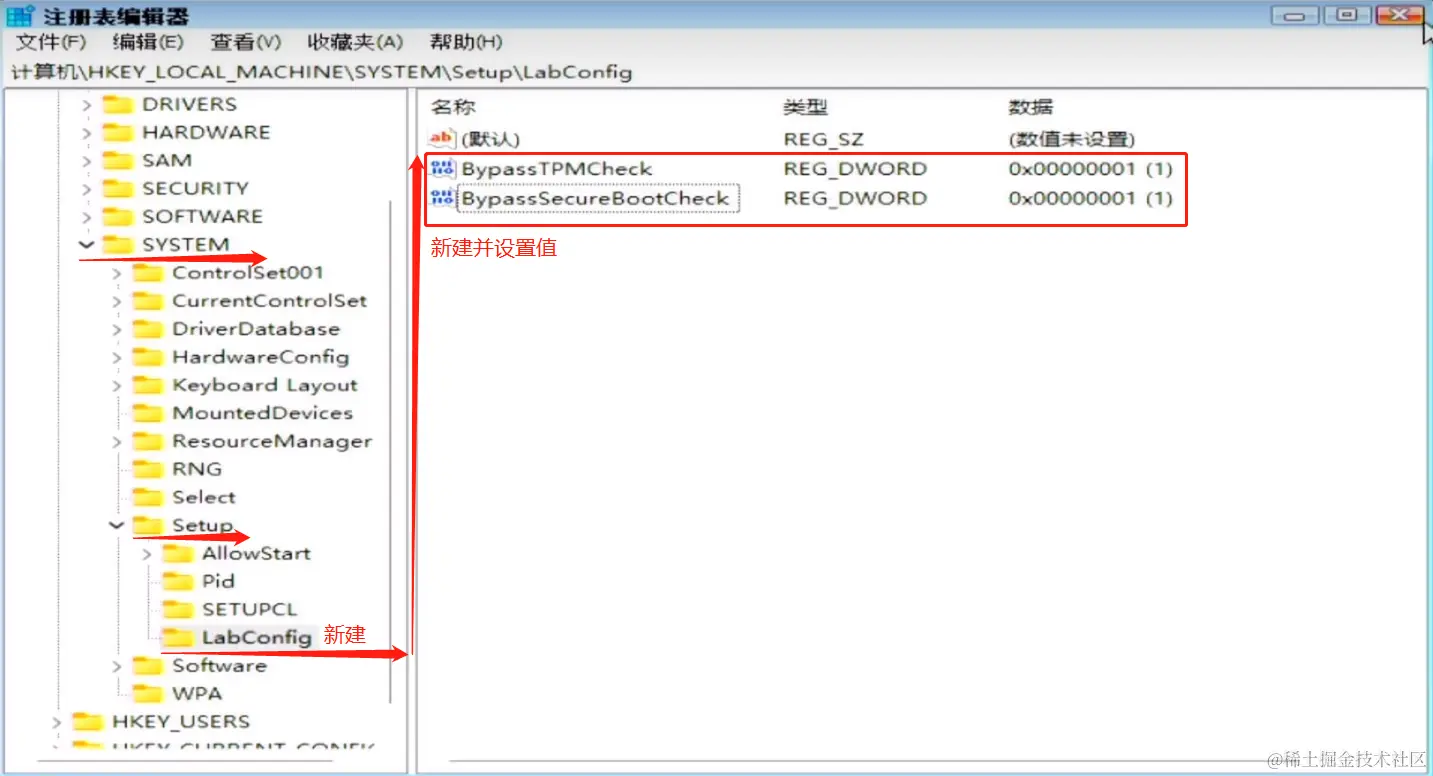1433x776 pixels.
Task: Expand the SOFTWARE key chevron
Action: tap(87, 217)
